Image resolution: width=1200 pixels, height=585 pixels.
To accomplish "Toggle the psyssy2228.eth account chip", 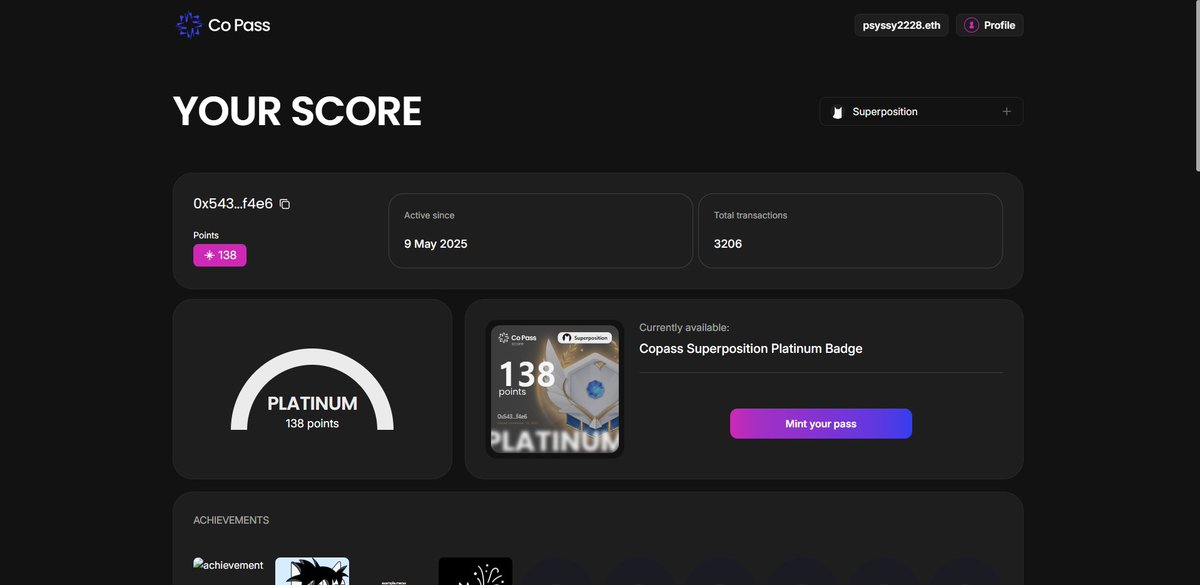I will (899, 24).
